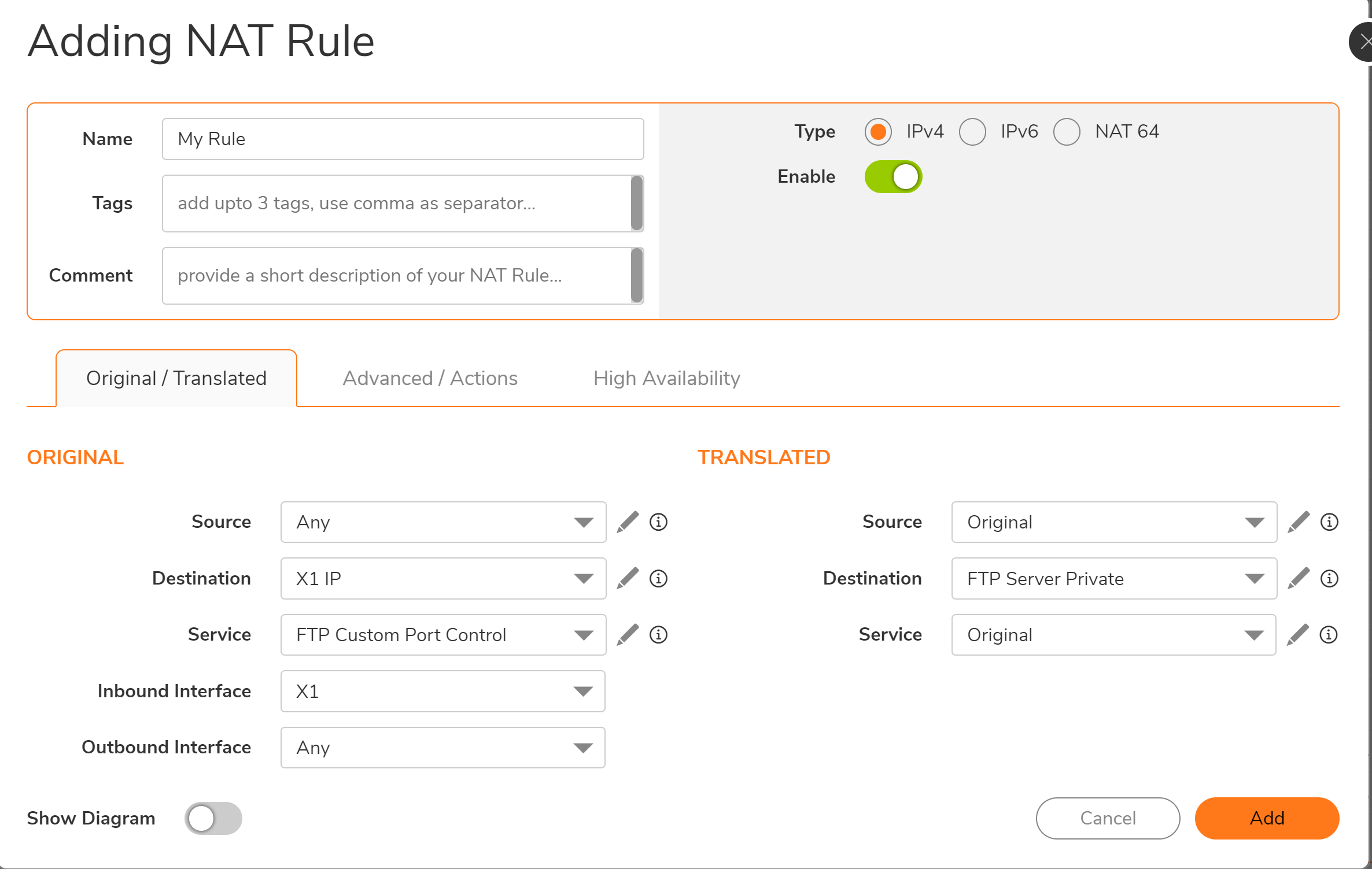The image size is (1372, 869).
Task: Click into the Comment text field
Action: [x=397, y=276]
